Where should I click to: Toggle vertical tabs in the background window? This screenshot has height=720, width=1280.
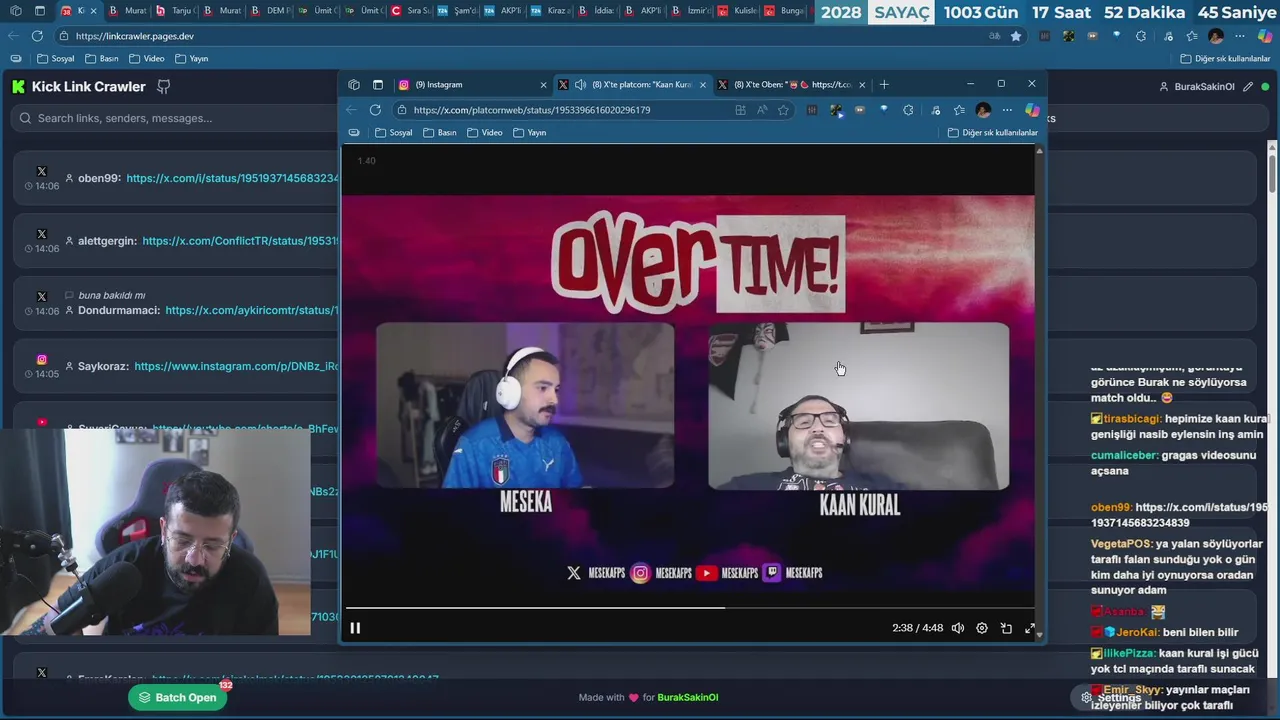click(x=40, y=11)
